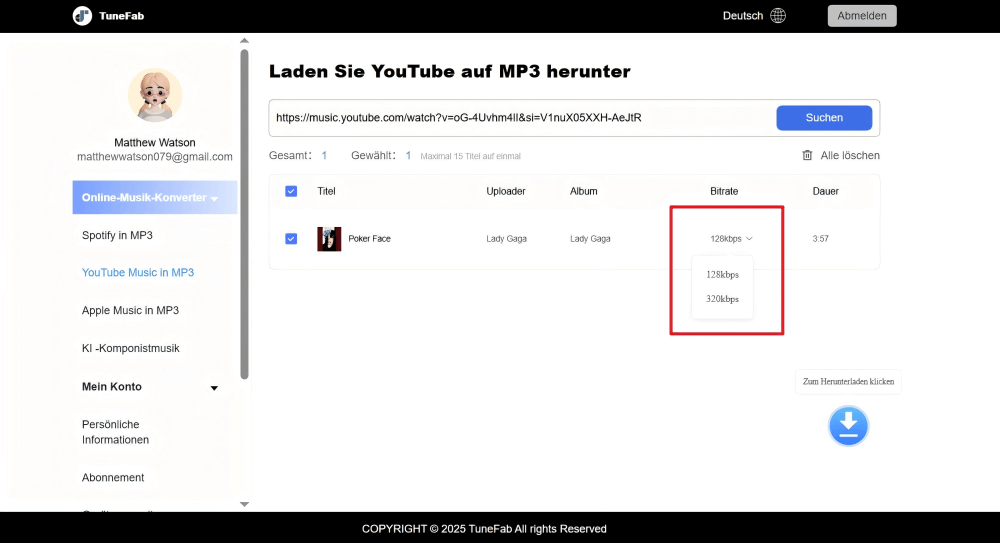
Task: Click the Poker Face album thumbnail
Action: (x=329, y=239)
